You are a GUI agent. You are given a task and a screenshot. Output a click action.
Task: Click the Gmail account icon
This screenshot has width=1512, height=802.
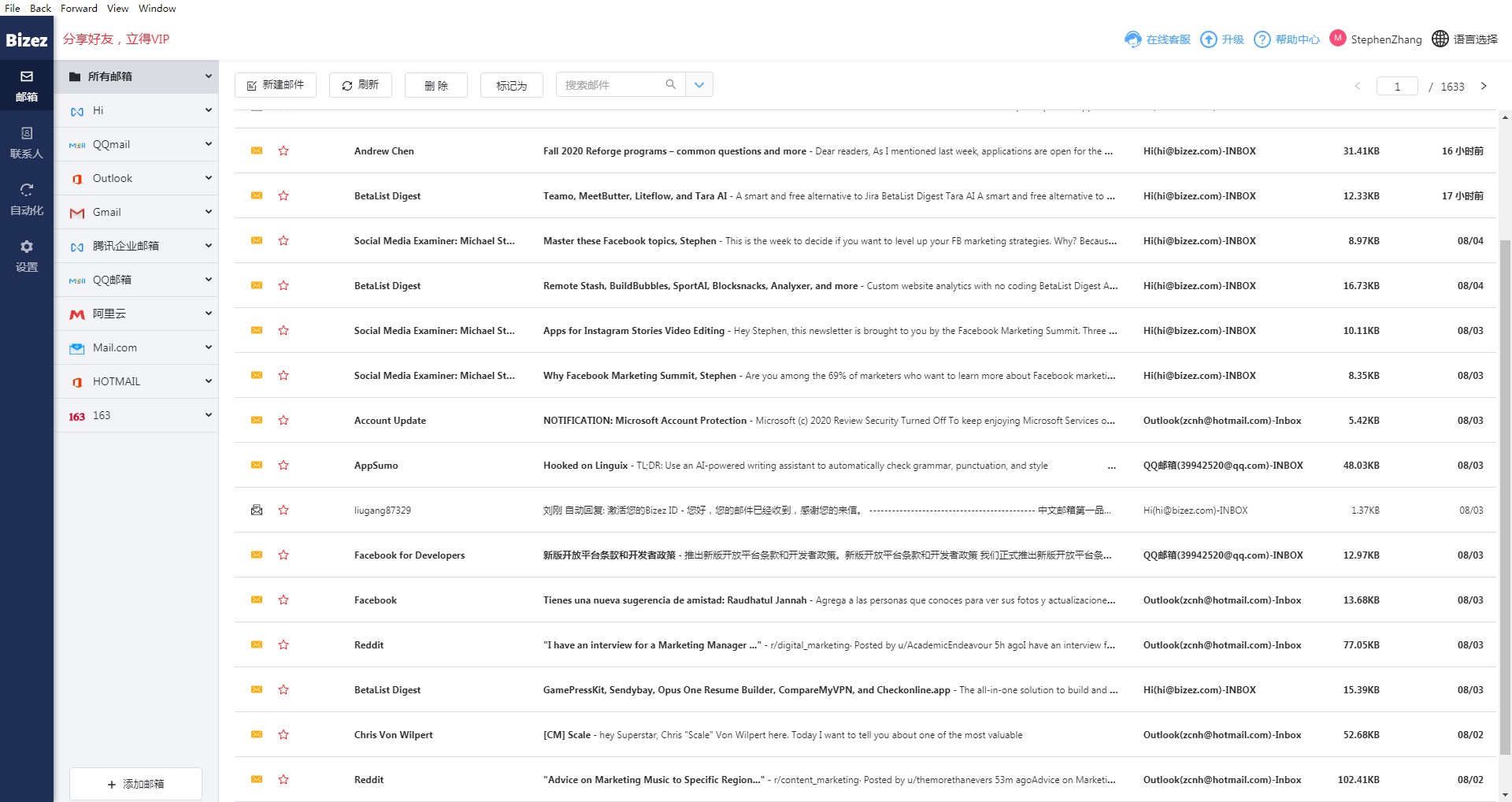tap(76, 213)
